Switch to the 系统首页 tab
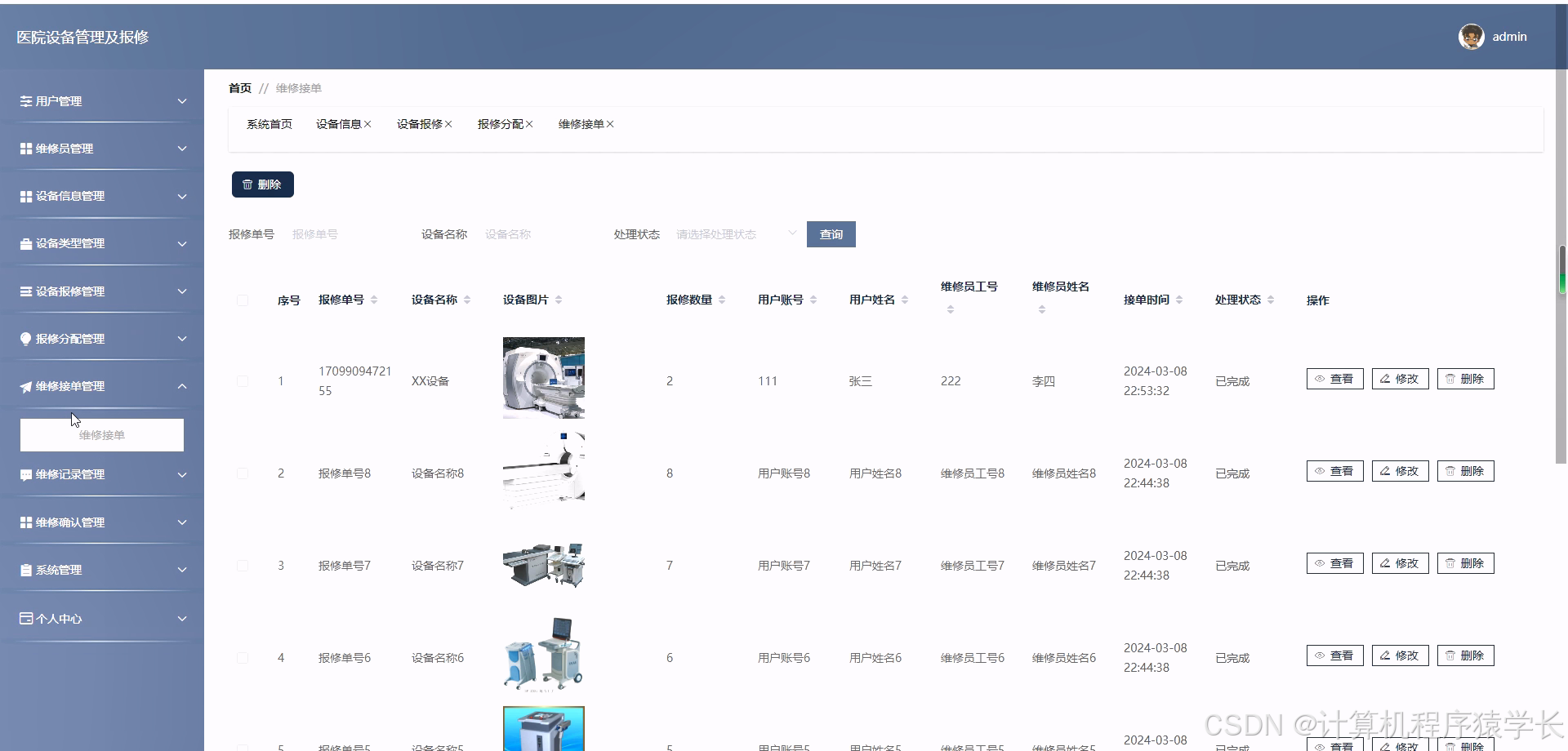1568x751 pixels. point(269,124)
